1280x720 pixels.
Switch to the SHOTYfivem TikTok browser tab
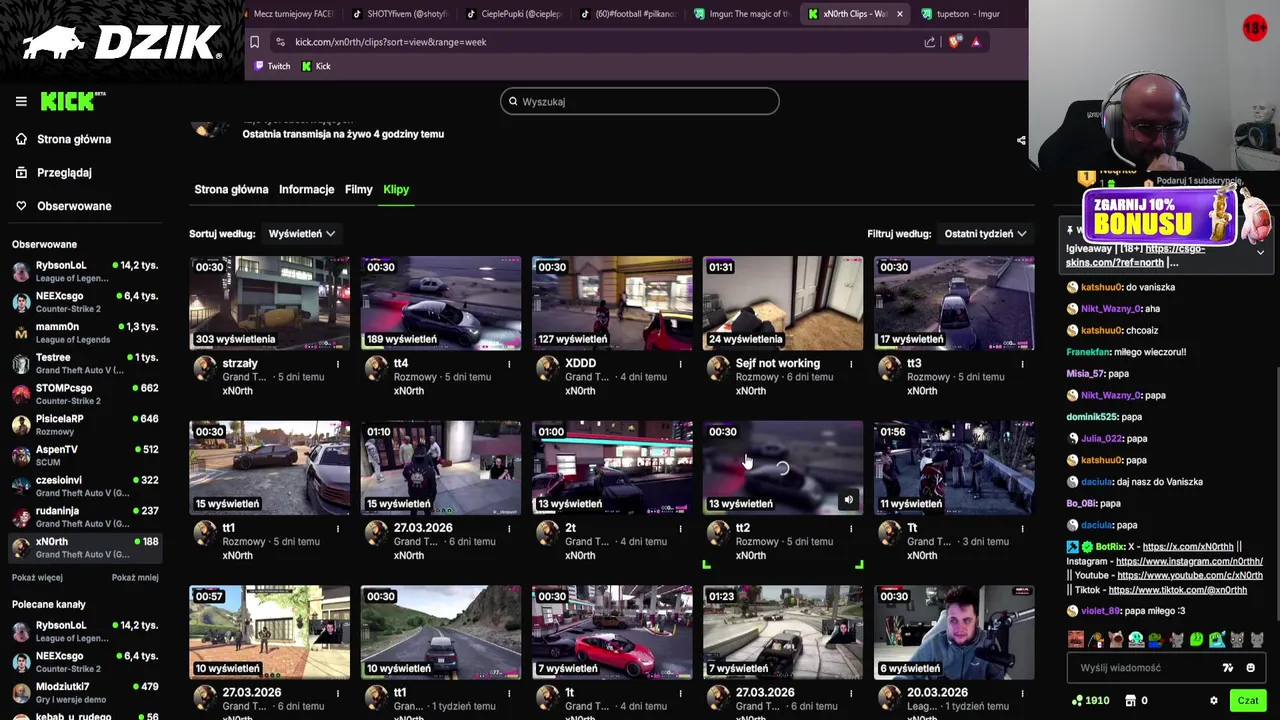coord(400,14)
